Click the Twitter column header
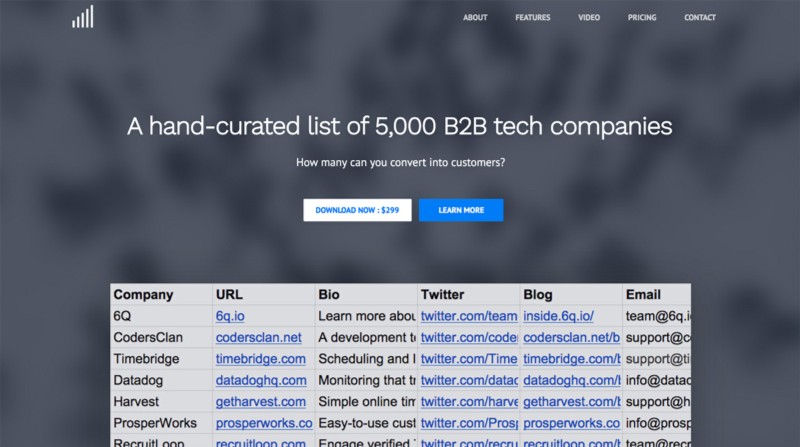This screenshot has height=447, width=800. pos(442,295)
